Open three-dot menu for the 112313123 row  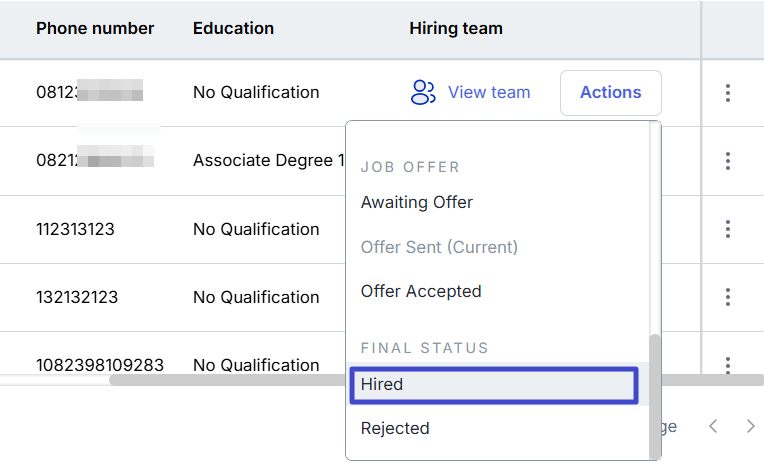pos(727,229)
